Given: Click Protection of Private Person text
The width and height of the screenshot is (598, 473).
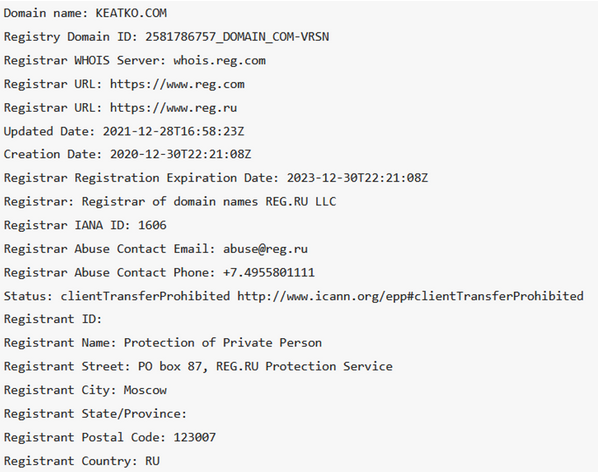Looking at the screenshot, I should coord(223,343).
